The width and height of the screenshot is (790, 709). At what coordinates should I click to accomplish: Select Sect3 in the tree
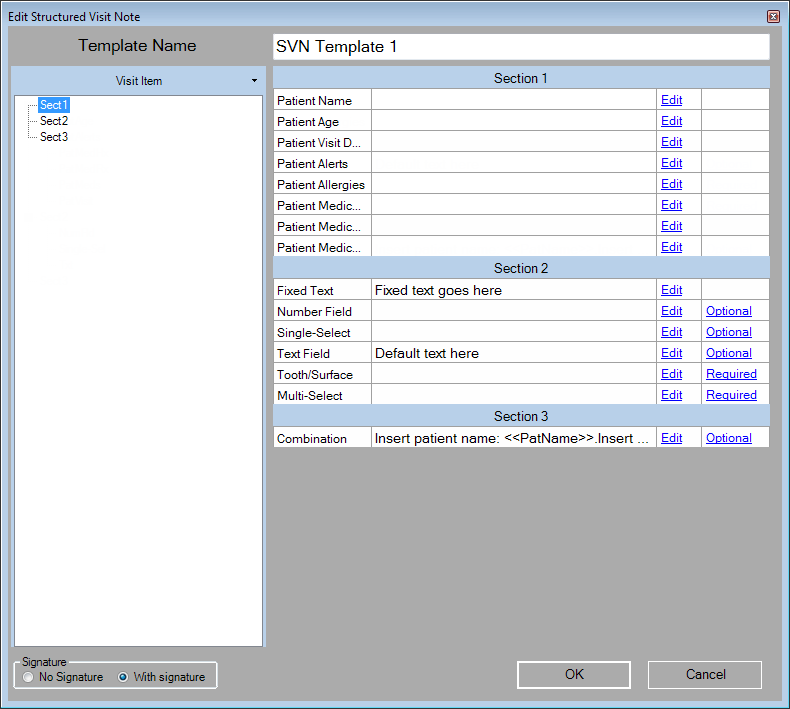point(54,137)
